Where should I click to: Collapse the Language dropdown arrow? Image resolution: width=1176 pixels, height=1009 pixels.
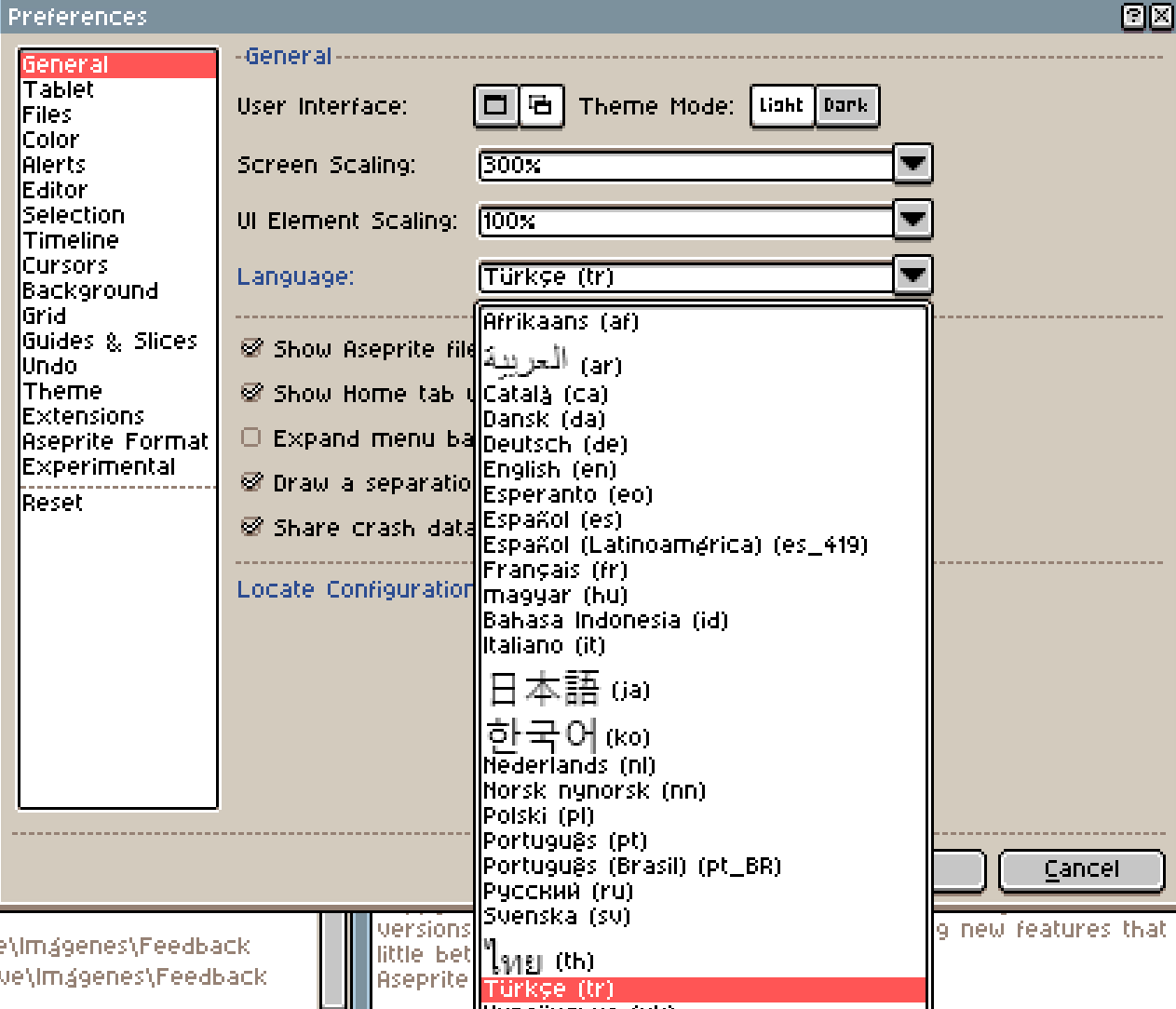click(912, 276)
